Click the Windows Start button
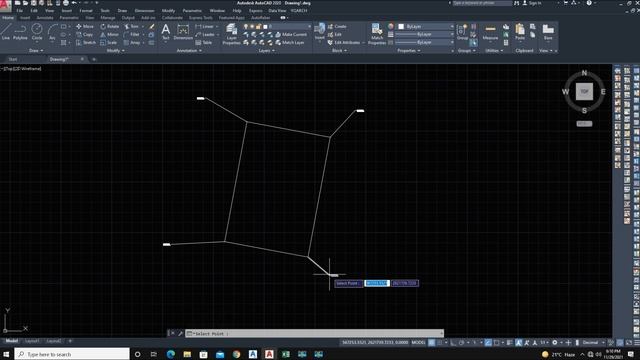This screenshot has width=640, height=360. pos(7,354)
